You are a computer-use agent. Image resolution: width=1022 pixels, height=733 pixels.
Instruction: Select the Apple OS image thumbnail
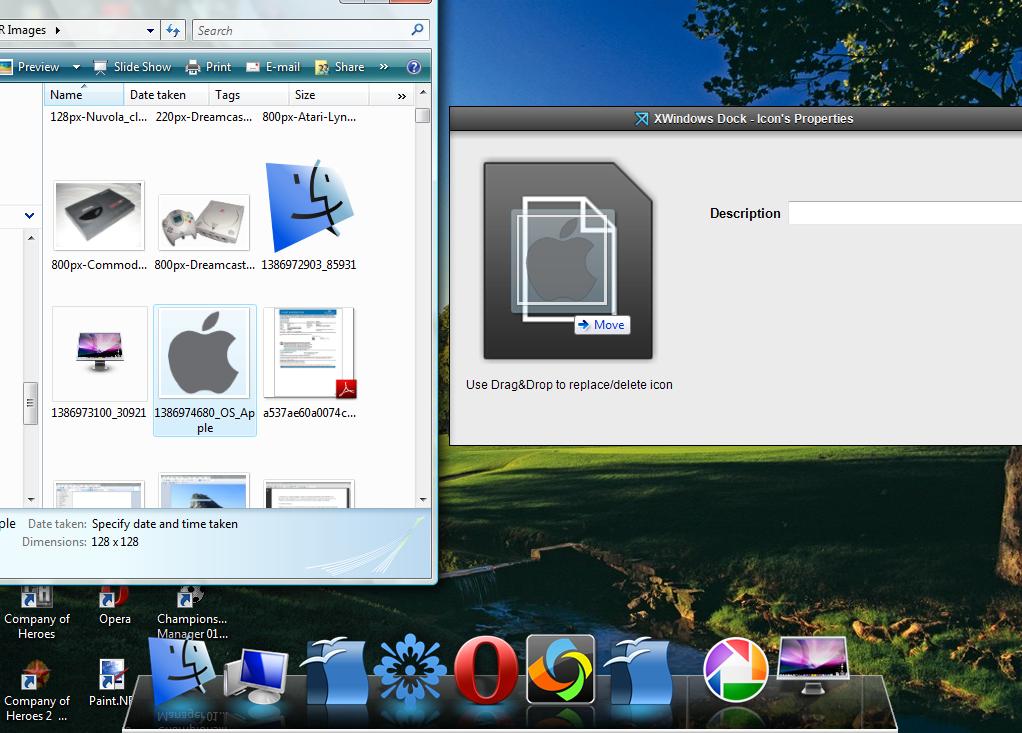[x=204, y=352]
